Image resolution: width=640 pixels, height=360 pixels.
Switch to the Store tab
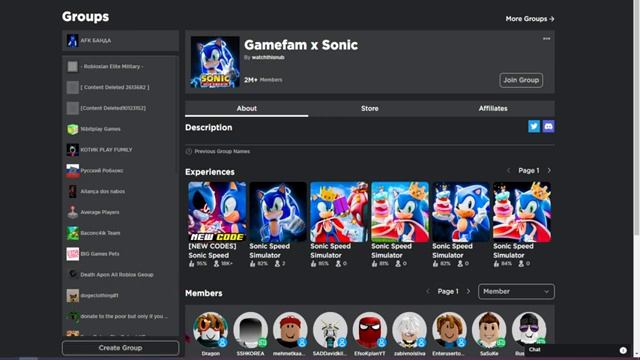[369, 109]
